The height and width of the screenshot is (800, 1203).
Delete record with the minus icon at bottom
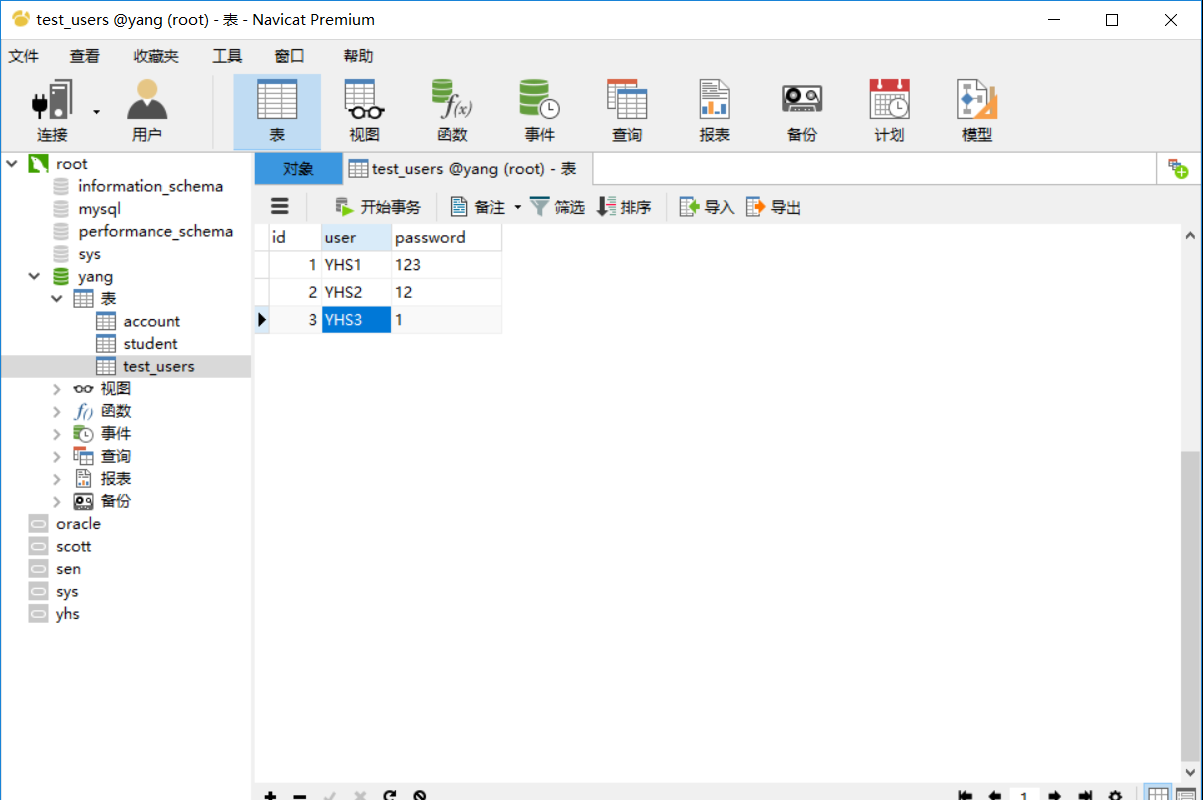point(300,795)
